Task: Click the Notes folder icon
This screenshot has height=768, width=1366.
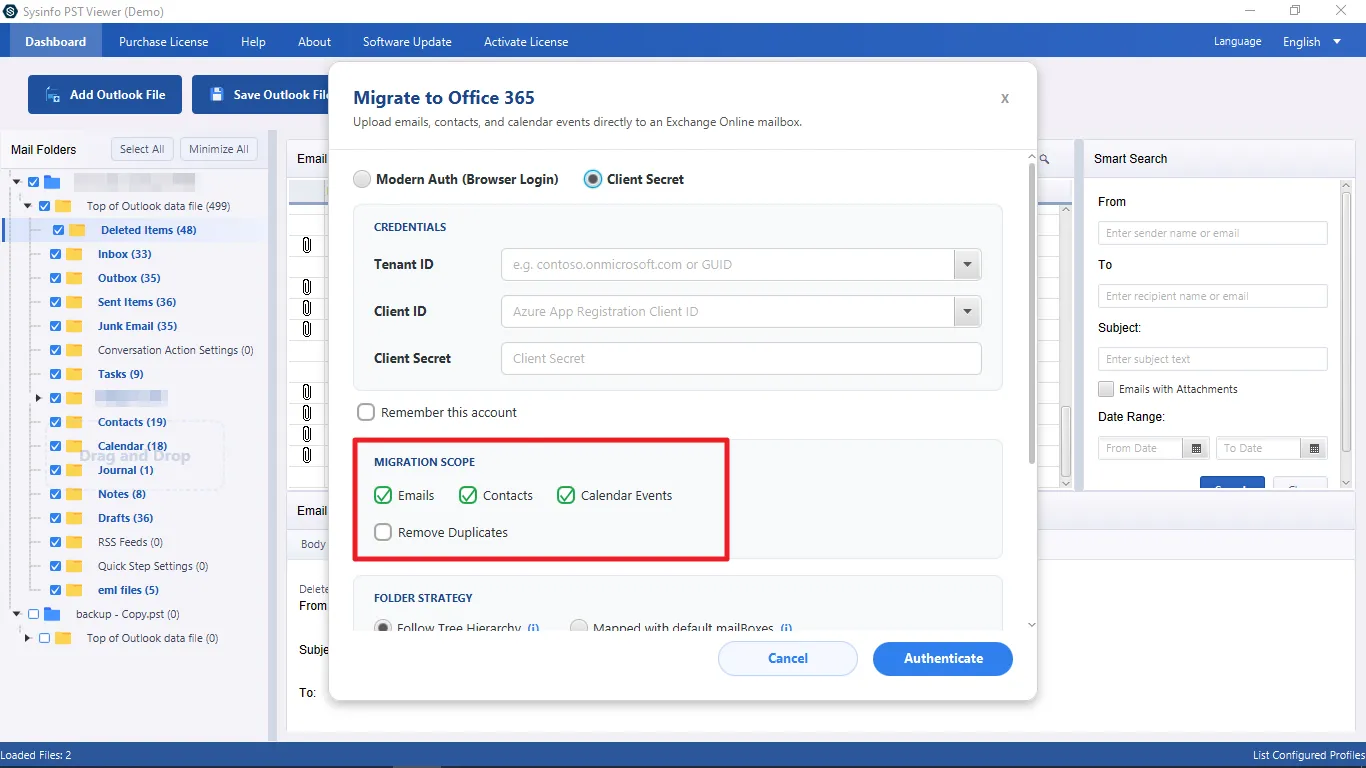Action: tap(74, 494)
